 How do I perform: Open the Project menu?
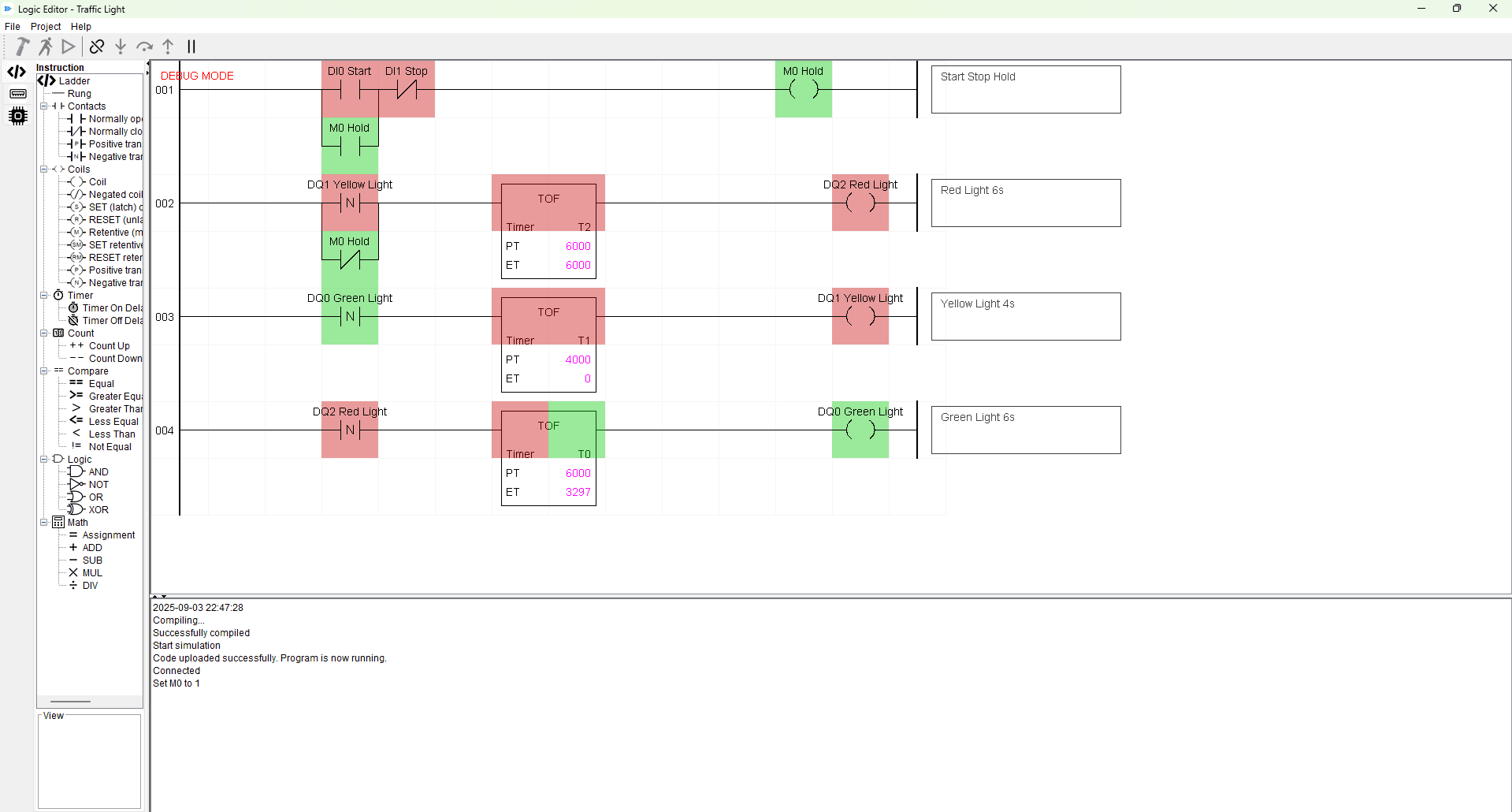pyautogui.click(x=46, y=27)
